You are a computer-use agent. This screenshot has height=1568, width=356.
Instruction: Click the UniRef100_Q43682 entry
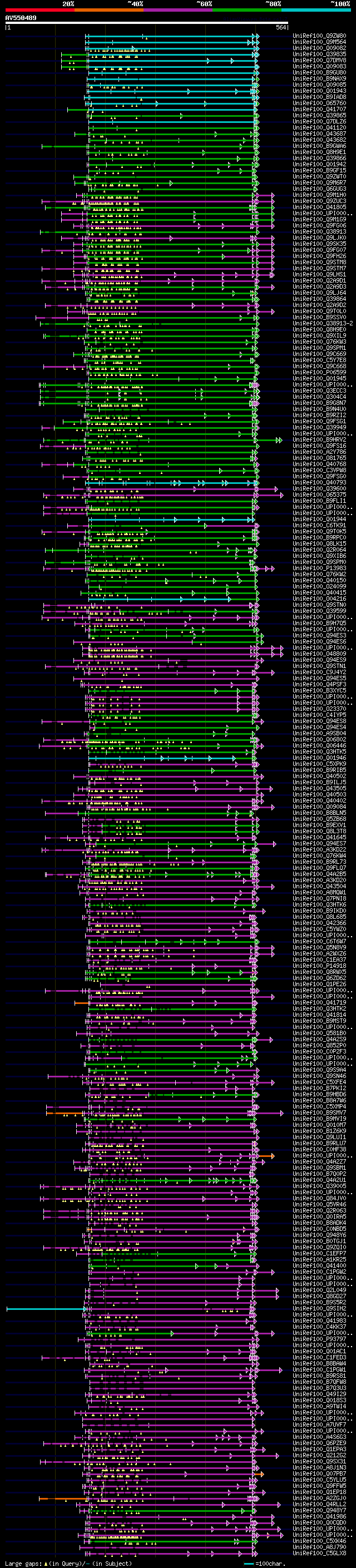coord(319,140)
